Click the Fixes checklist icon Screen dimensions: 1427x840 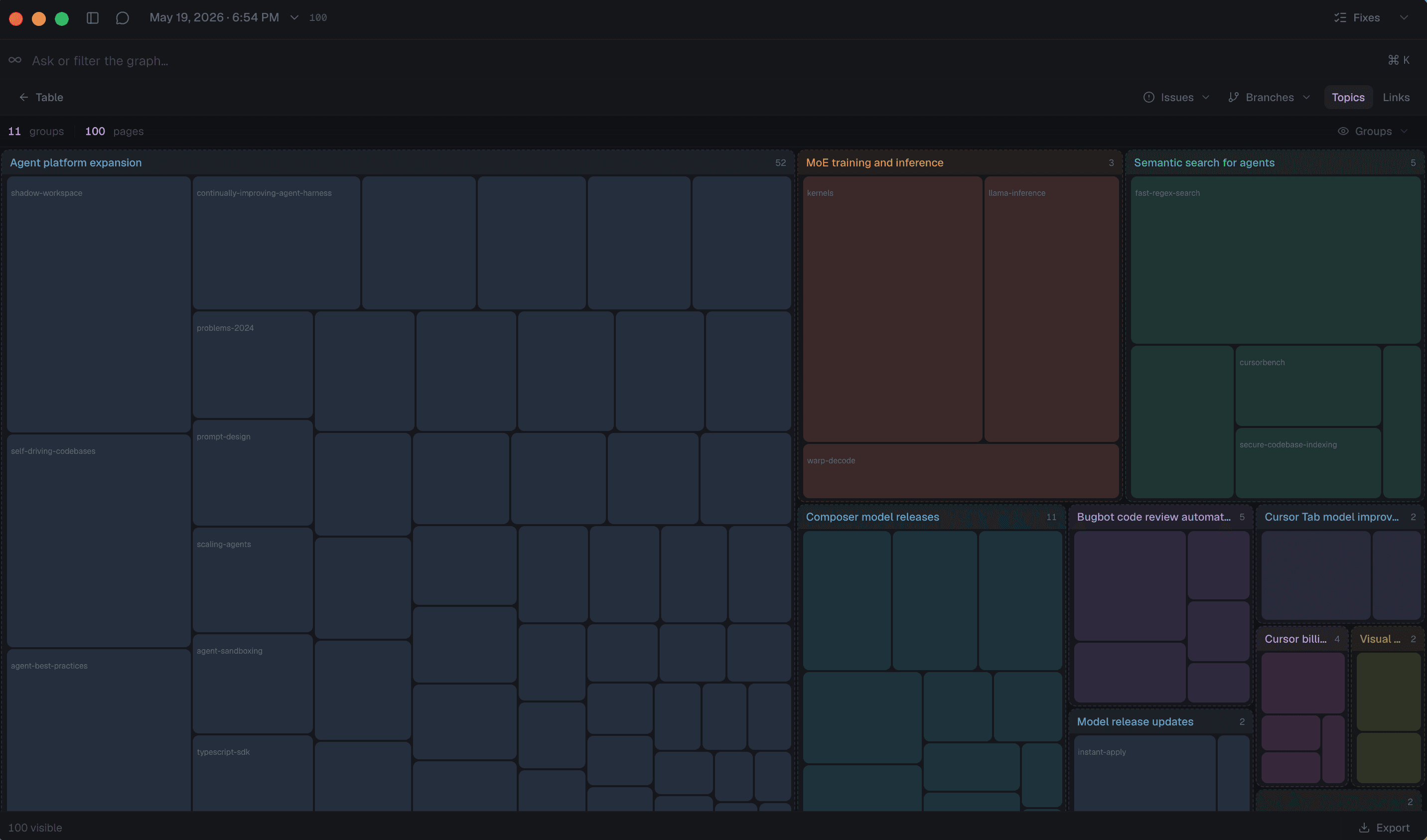coord(1340,17)
